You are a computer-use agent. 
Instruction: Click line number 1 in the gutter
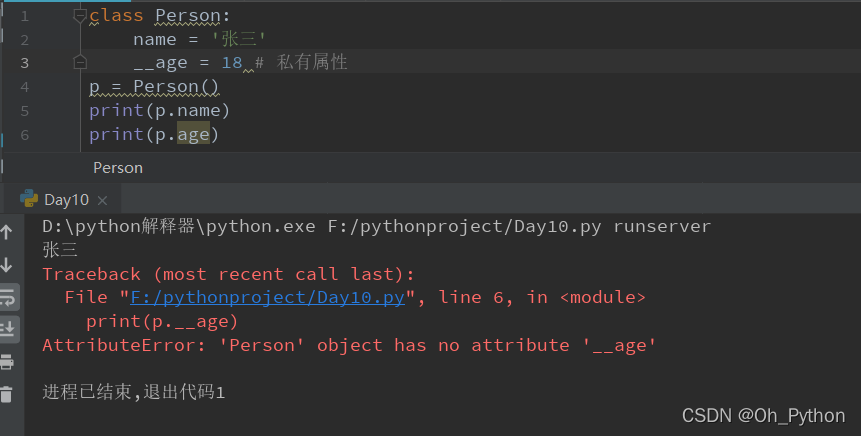point(25,16)
